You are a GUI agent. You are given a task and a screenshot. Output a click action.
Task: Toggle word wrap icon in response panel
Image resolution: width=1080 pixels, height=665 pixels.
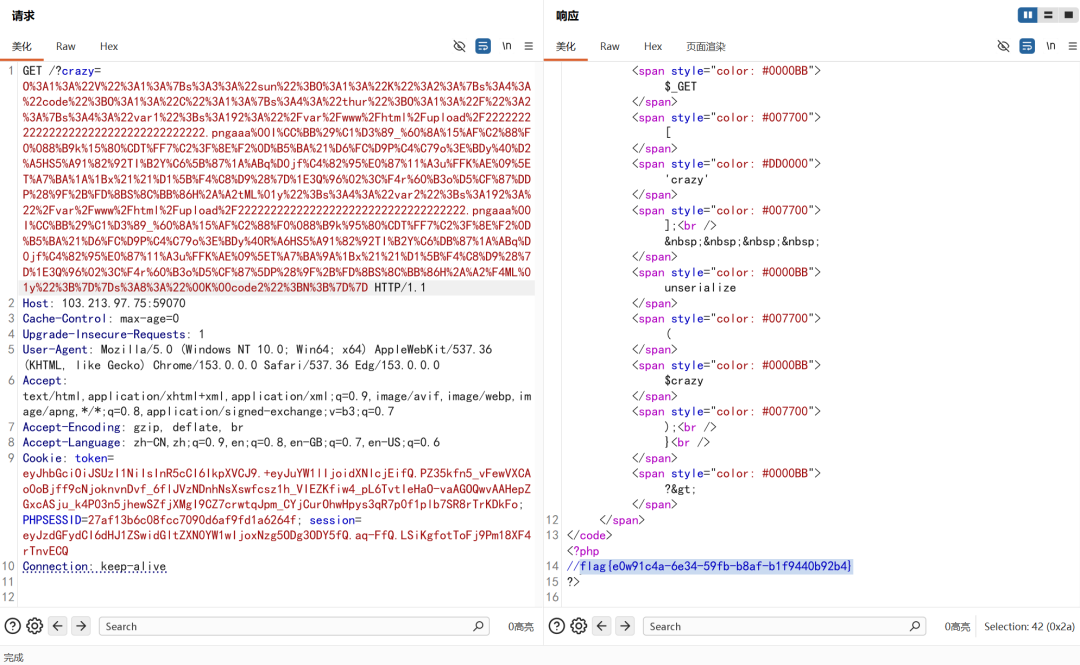[1027, 46]
